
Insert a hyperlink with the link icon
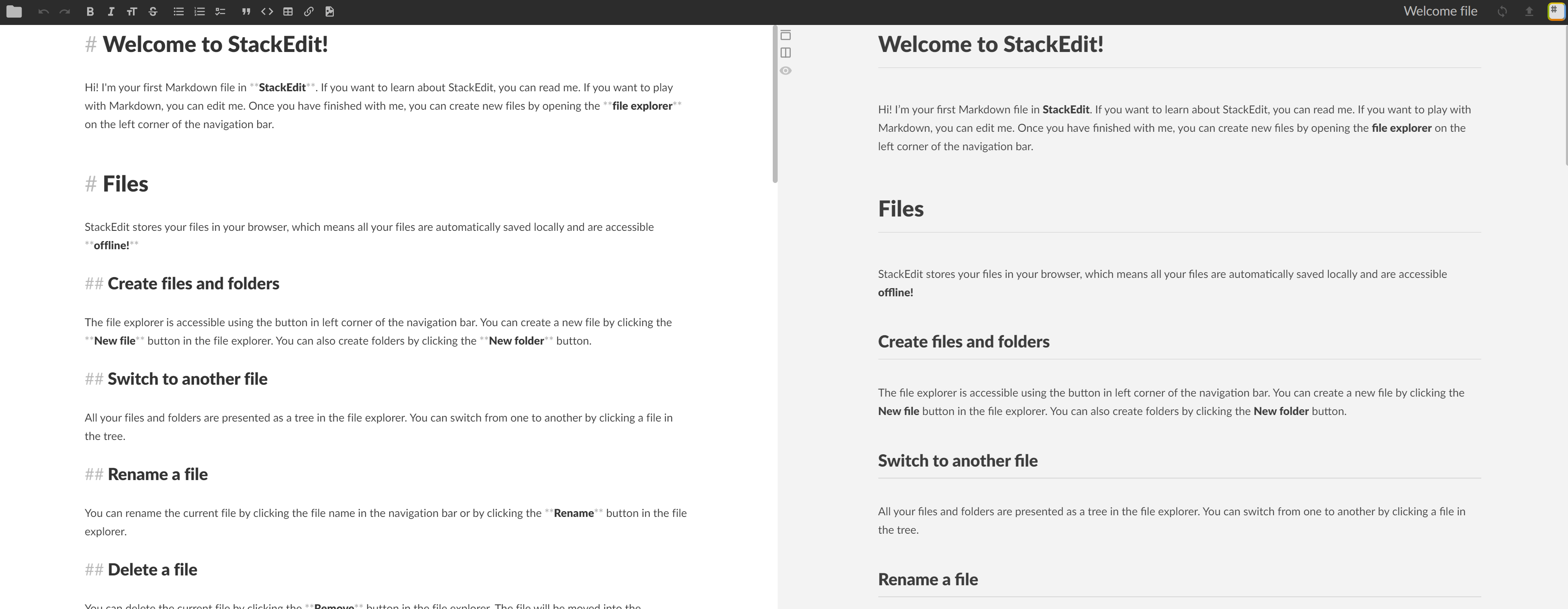pos(309,11)
